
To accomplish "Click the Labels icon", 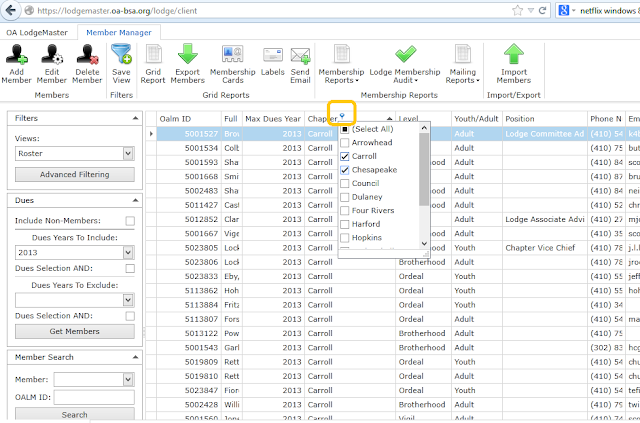I will click(273, 55).
